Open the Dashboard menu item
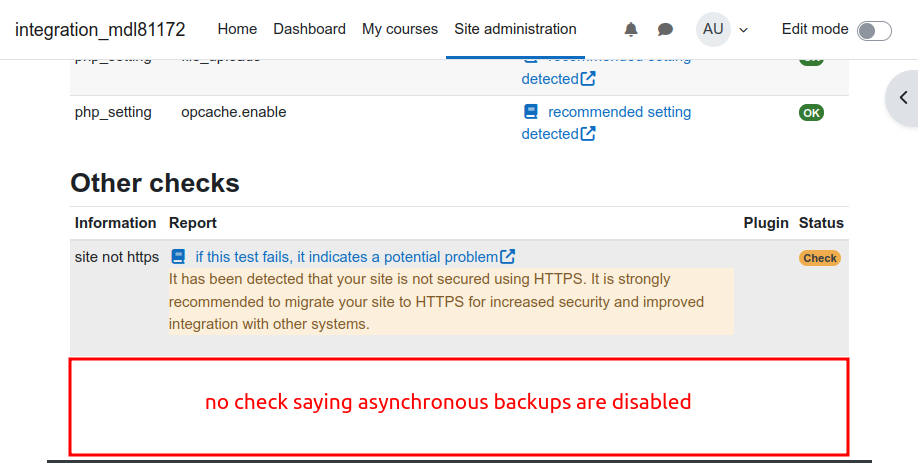918x463 pixels. coord(309,29)
